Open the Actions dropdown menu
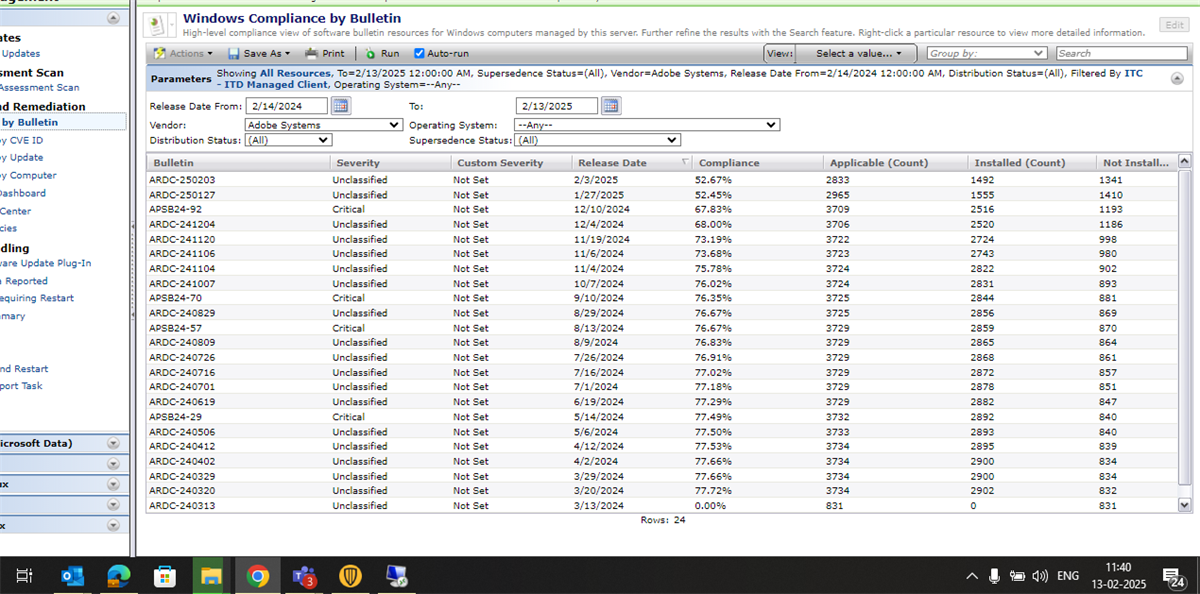This screenshot has width=1200, height=594. click(x=183, y=53)
